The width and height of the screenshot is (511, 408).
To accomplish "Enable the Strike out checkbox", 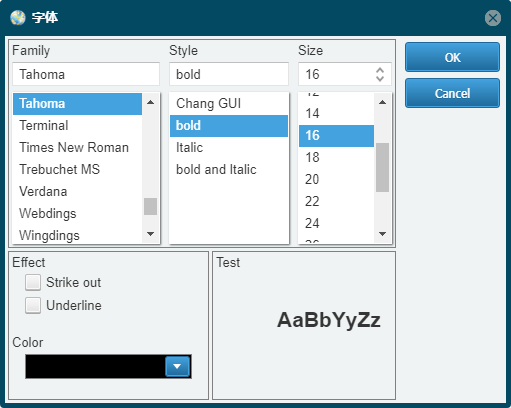I will 33,282.
